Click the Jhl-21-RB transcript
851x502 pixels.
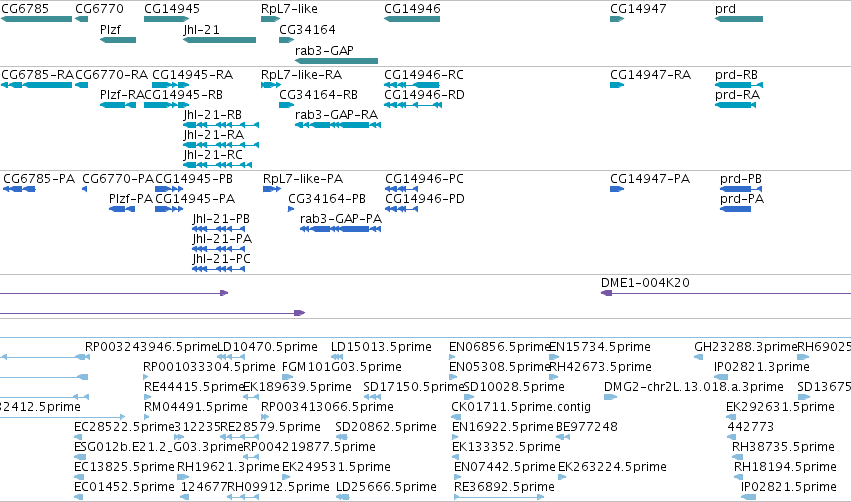[x=221, y=125]
